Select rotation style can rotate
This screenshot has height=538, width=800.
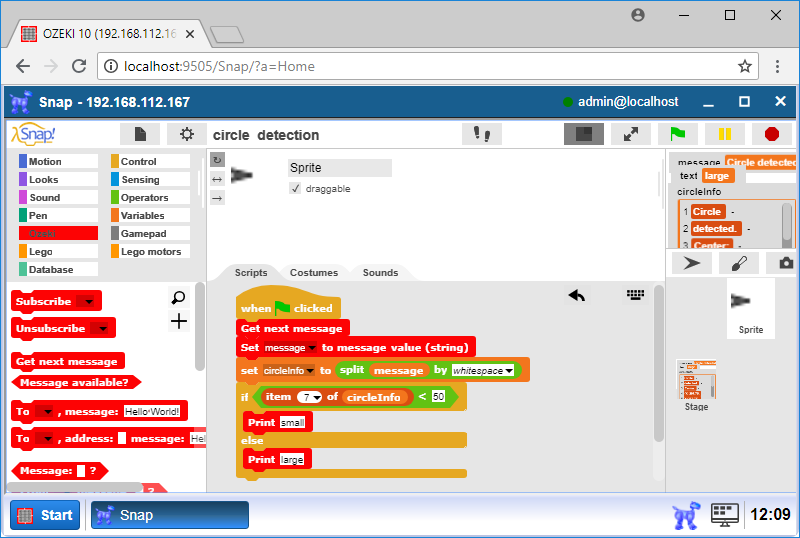[x=217, y=160]
